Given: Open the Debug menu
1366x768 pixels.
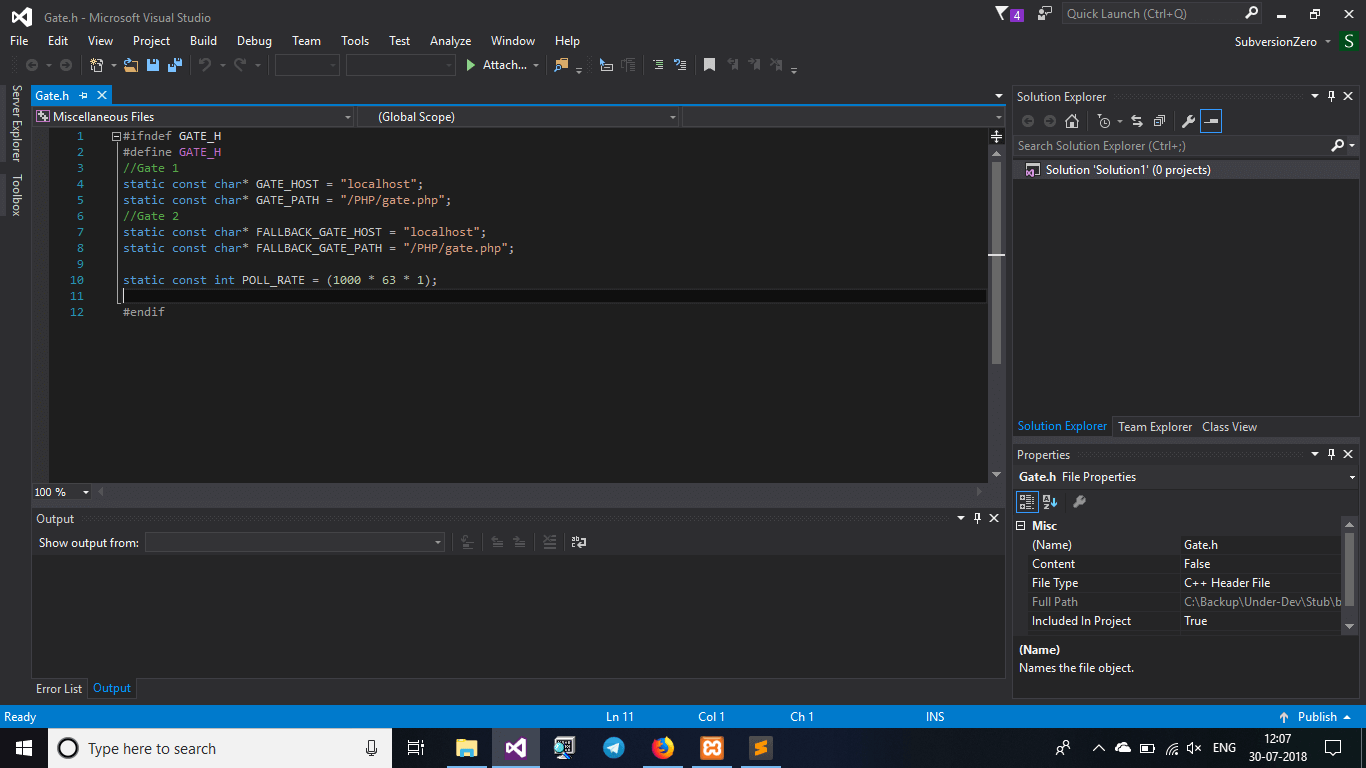Looking at the screenshot, I should pyautogui.click(x=254, y=41).
